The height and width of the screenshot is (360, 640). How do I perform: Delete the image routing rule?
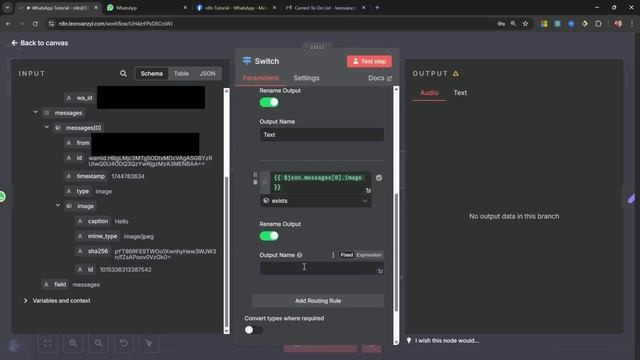256,182
